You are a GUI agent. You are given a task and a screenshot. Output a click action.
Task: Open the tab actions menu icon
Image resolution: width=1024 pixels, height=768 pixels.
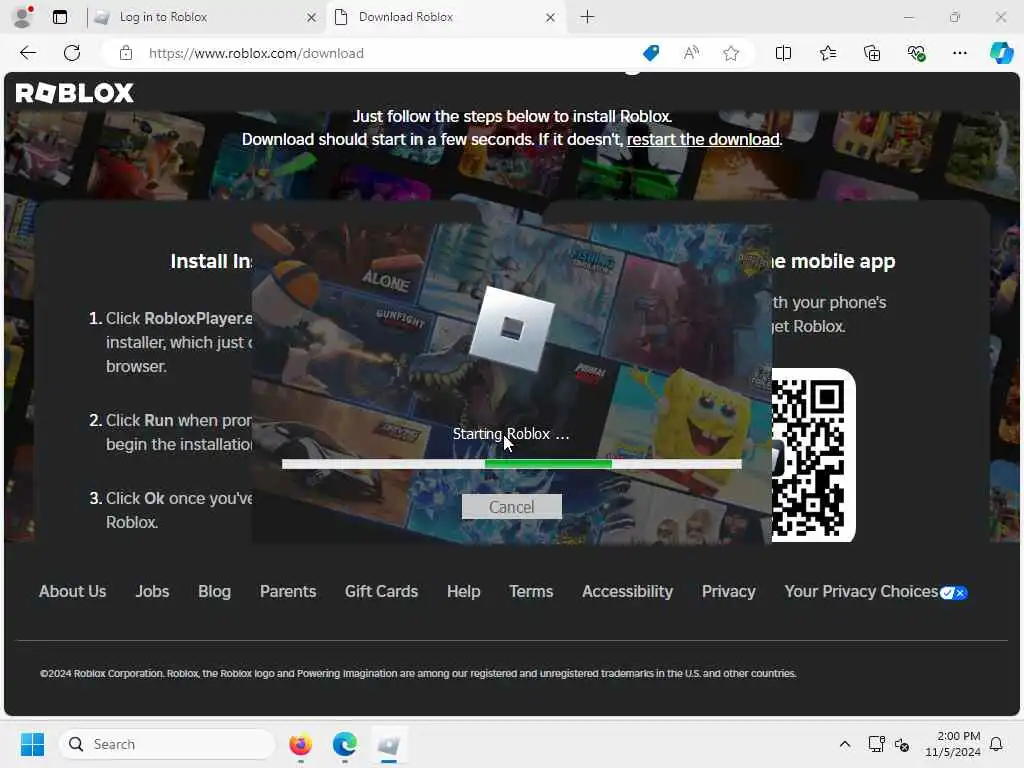60,17
